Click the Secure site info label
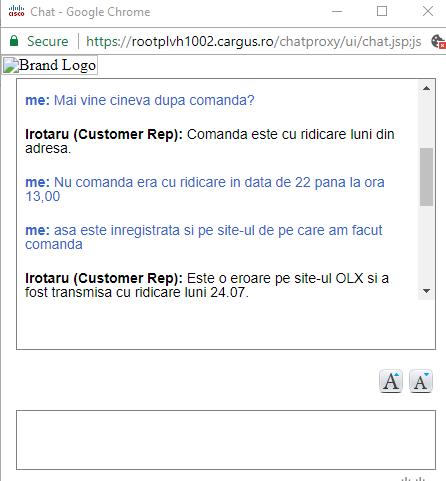This screenshot has height=481, width=446. (x=48, y=41)
